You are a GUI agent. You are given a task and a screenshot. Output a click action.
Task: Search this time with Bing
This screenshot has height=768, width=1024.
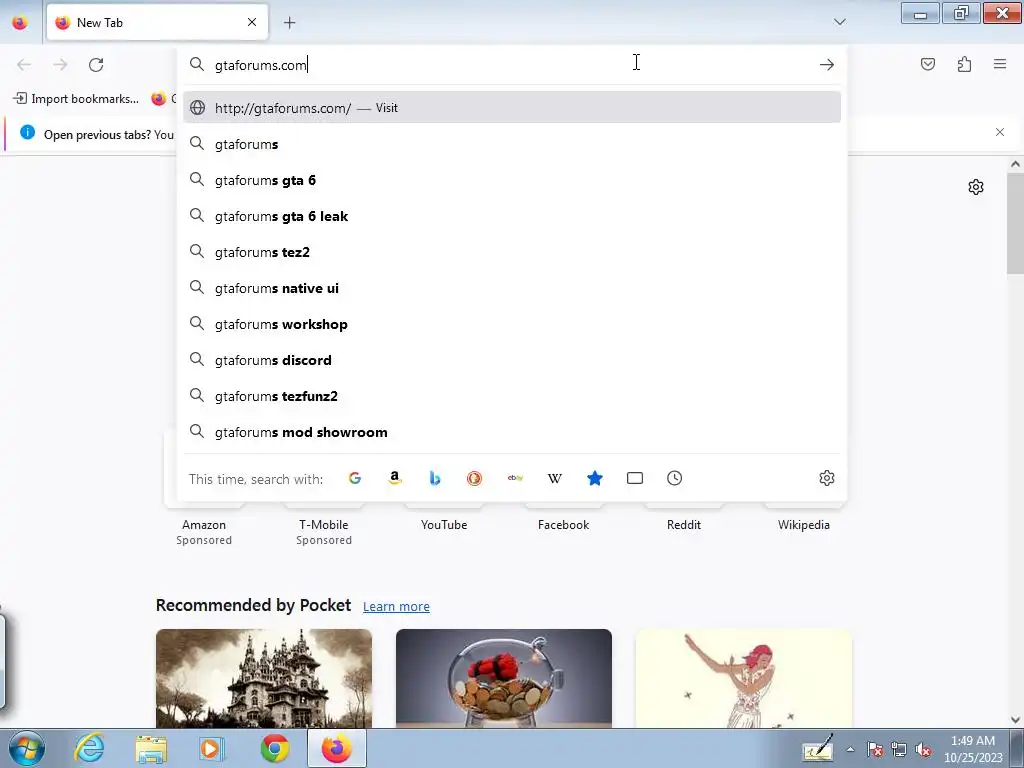(x=435, y=478)
